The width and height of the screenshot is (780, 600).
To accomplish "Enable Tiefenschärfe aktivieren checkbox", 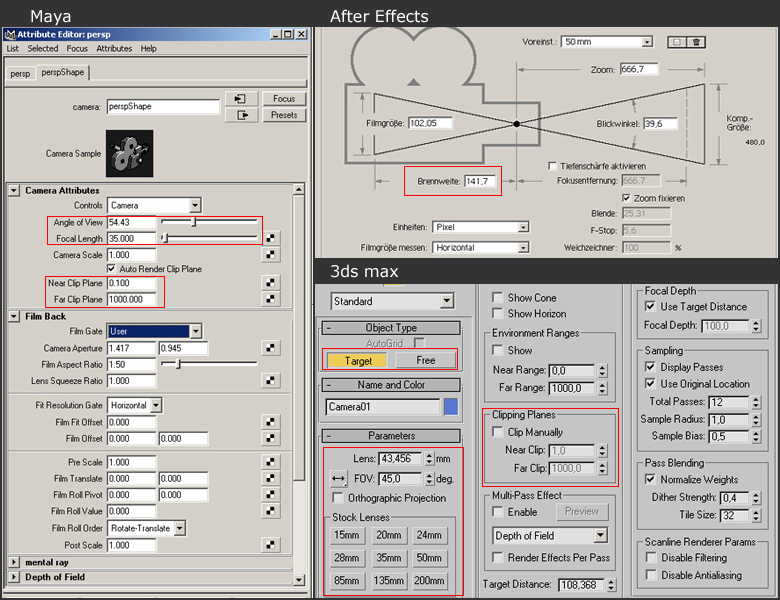I will tap(552, 166).
